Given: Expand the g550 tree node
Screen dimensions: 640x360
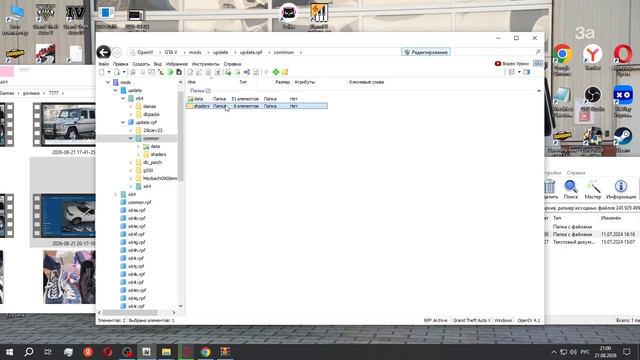Looking at the screenshot, I should (131, 170).
